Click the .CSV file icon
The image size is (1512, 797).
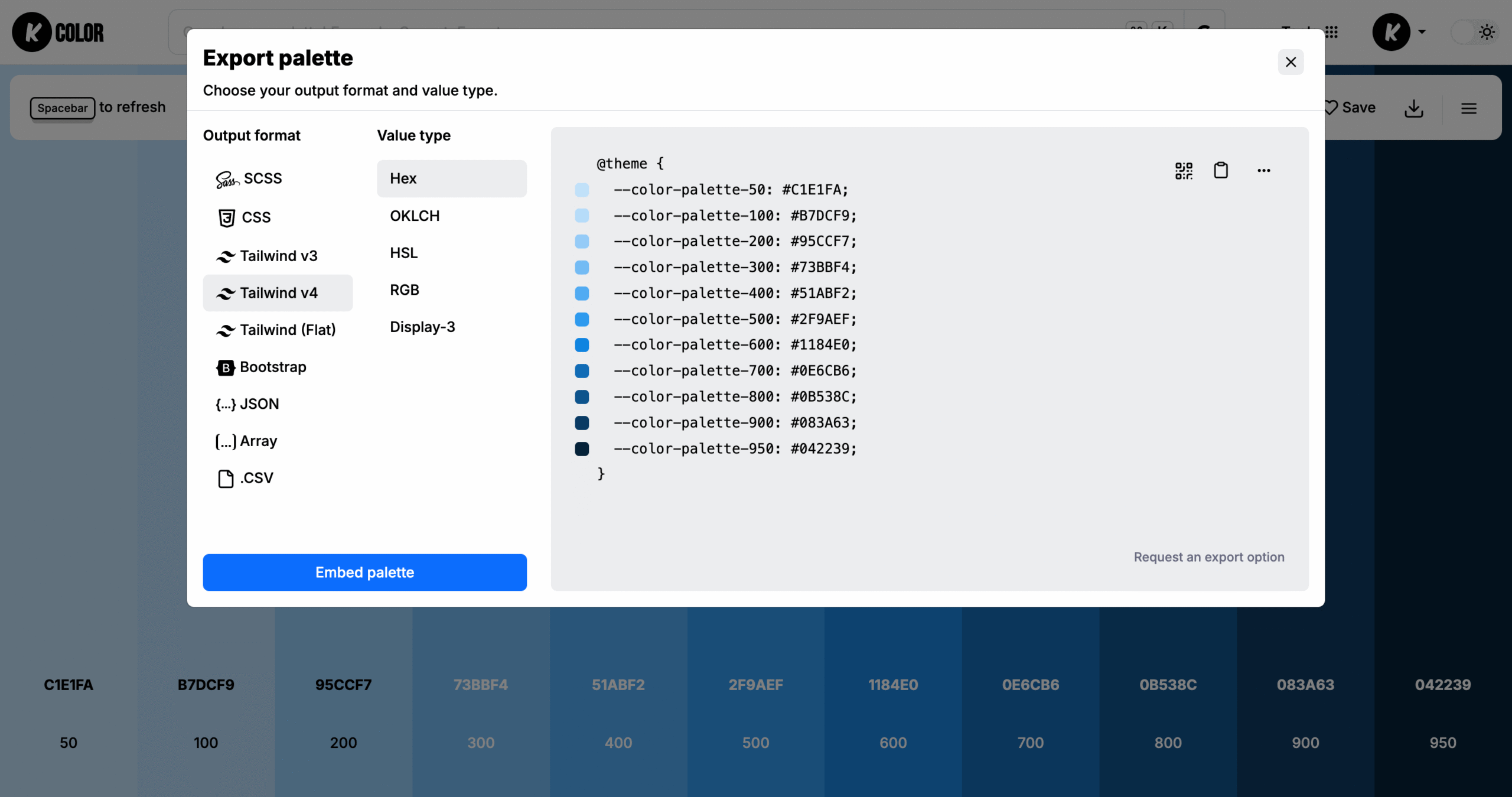click(x=226, y=479)
